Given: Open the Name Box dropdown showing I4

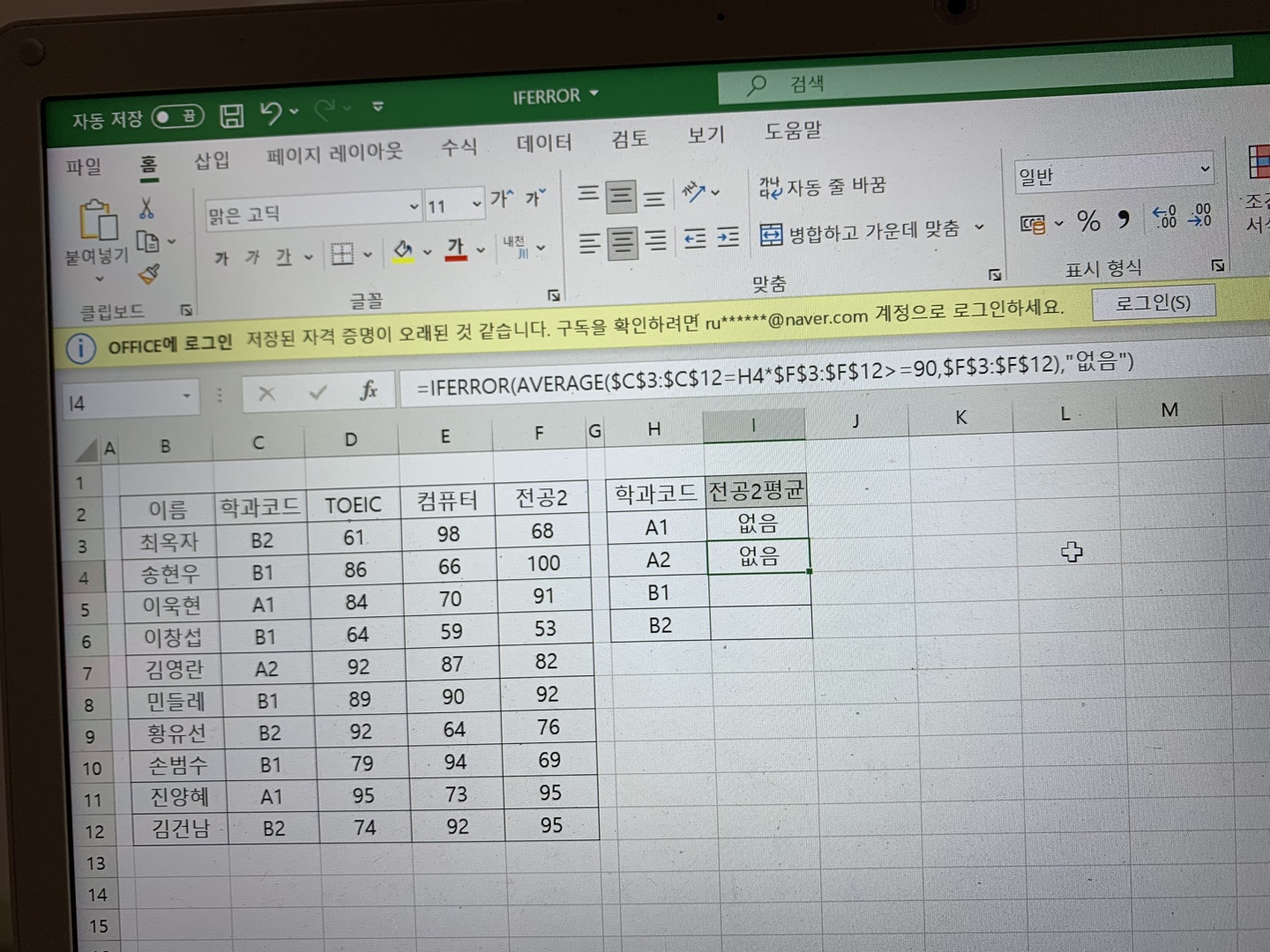Looking at the screenshot, I should 186,397.
